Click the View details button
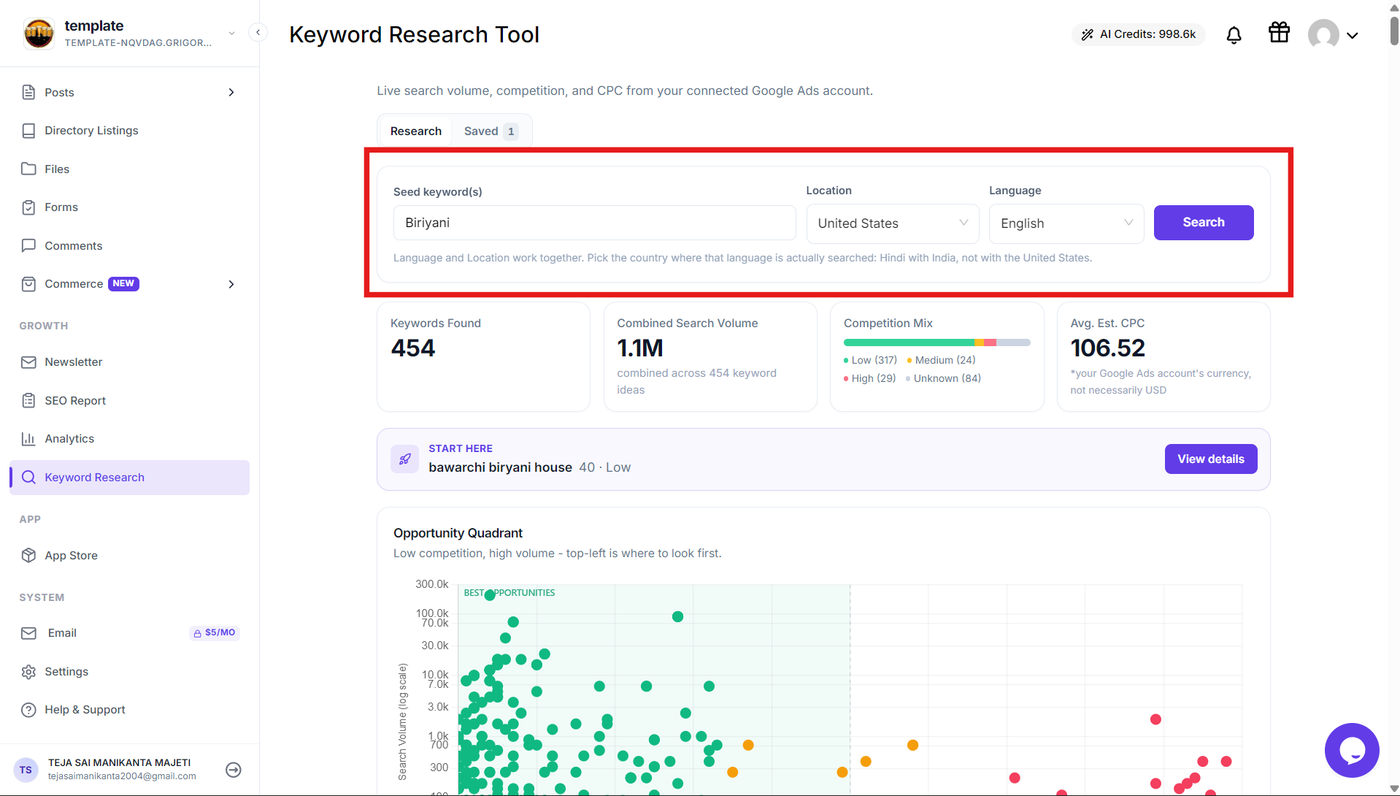 pyautogui.click(x=1211, y=459)
